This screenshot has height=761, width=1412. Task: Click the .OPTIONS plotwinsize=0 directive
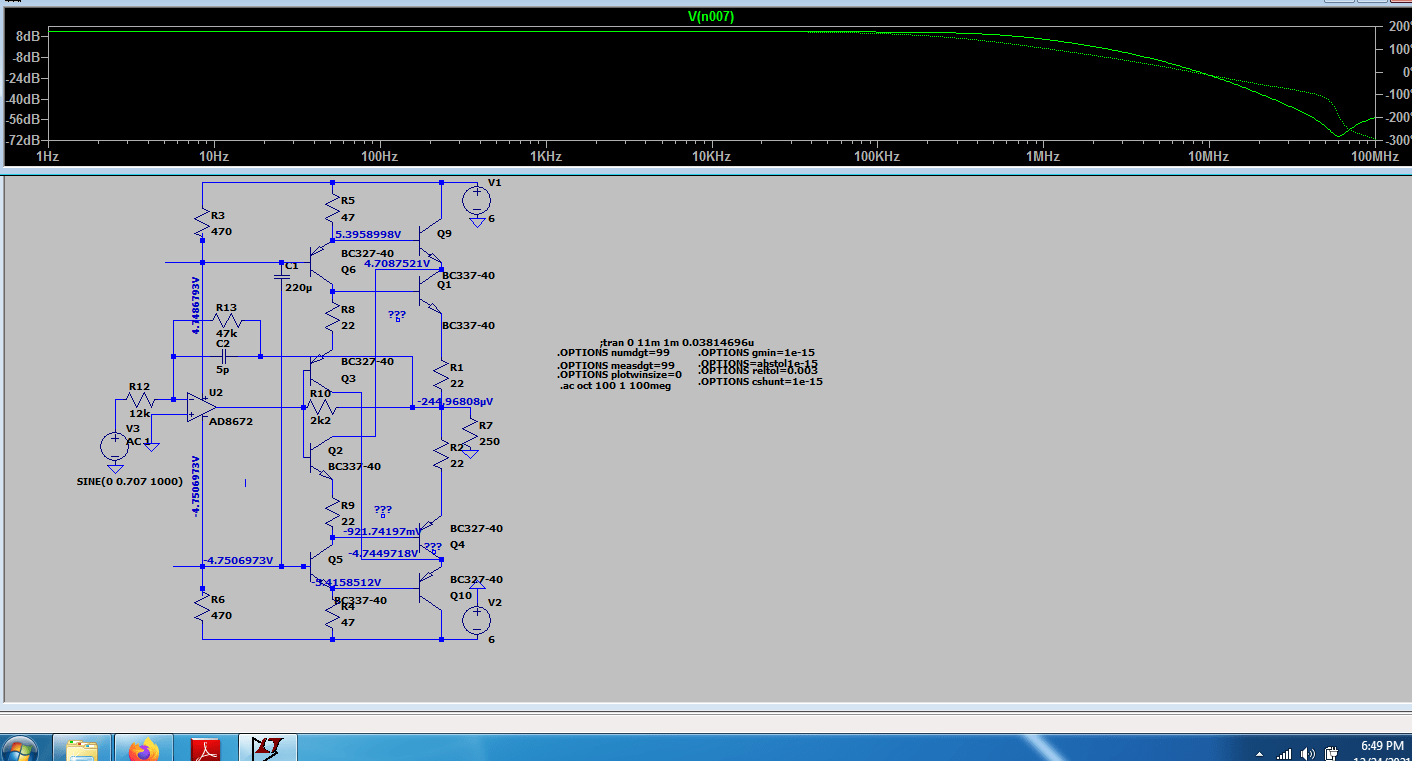click(x=619, y=375)
